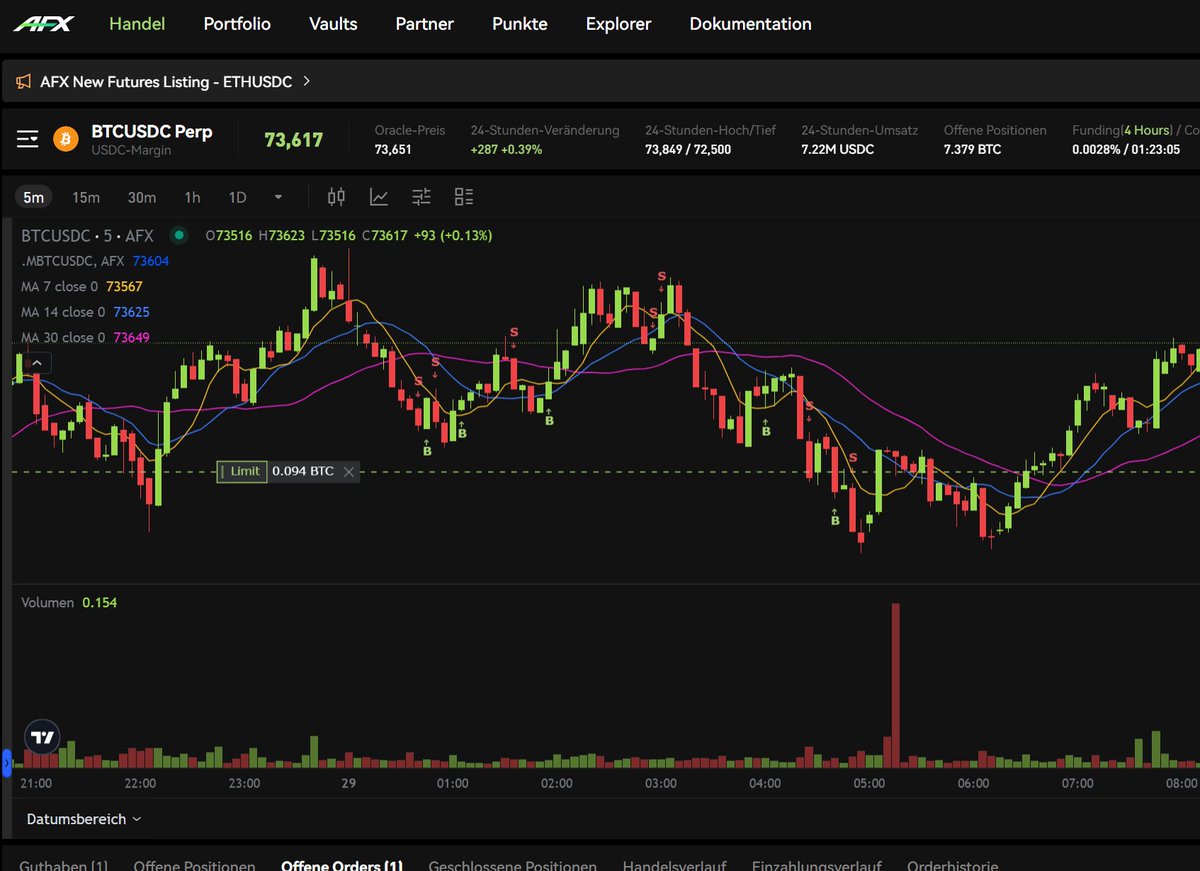
Task: Click the 22:00 time axis label
Action: [140, 783]
